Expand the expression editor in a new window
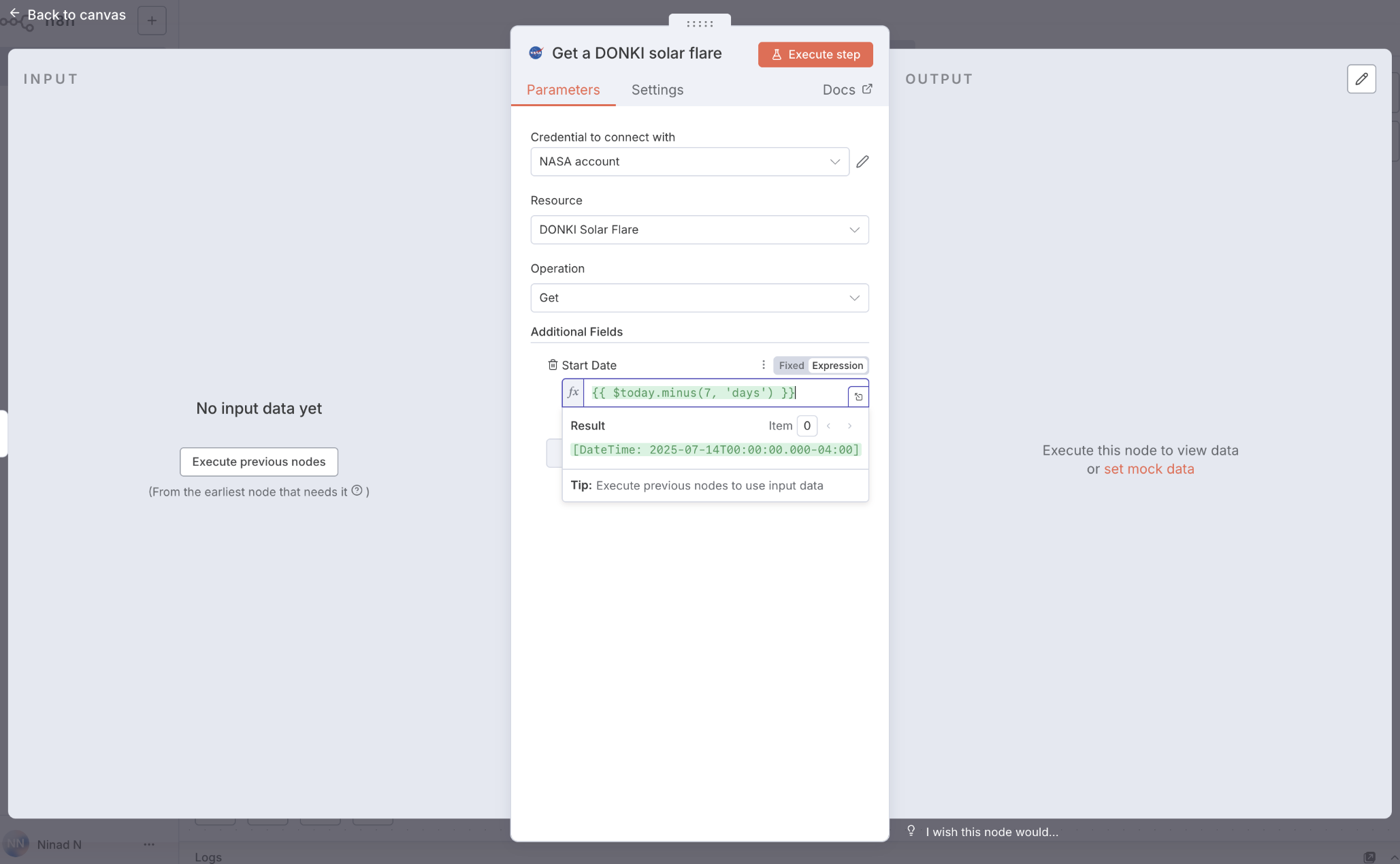This screenshot has width=1400, height=864. coord(858,396)
